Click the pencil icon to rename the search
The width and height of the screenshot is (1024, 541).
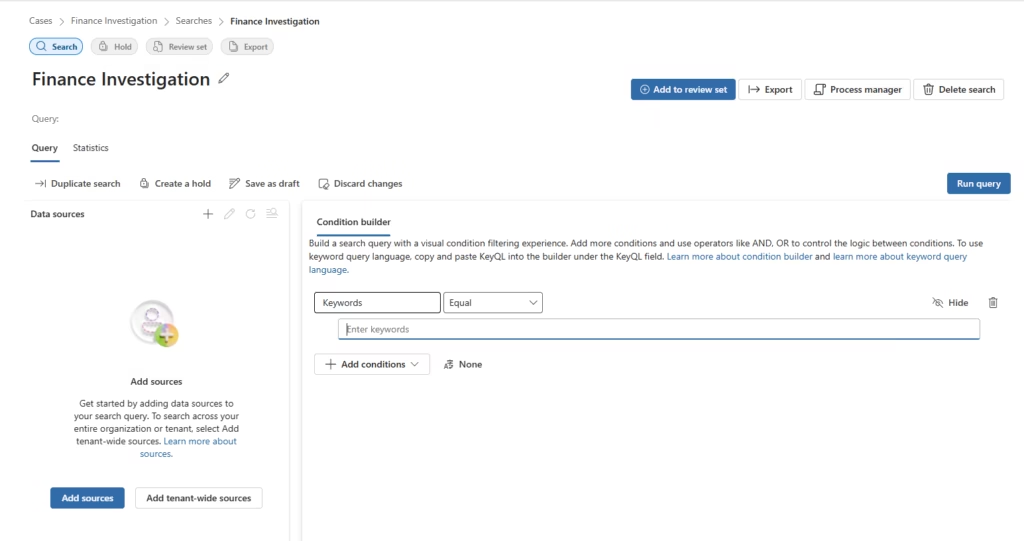224,78
